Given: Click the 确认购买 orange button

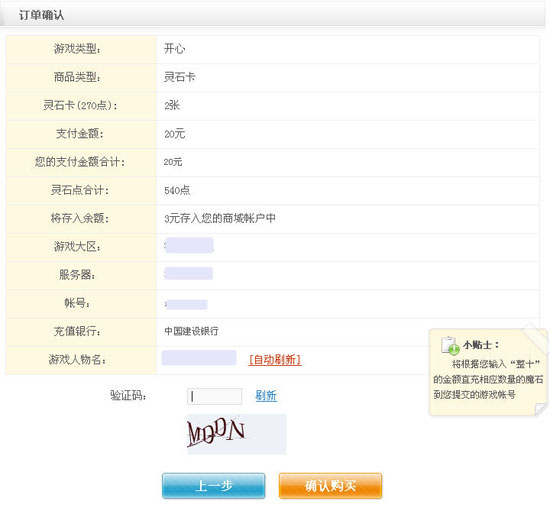Looking at the screenshot, I should click(330, 486).
